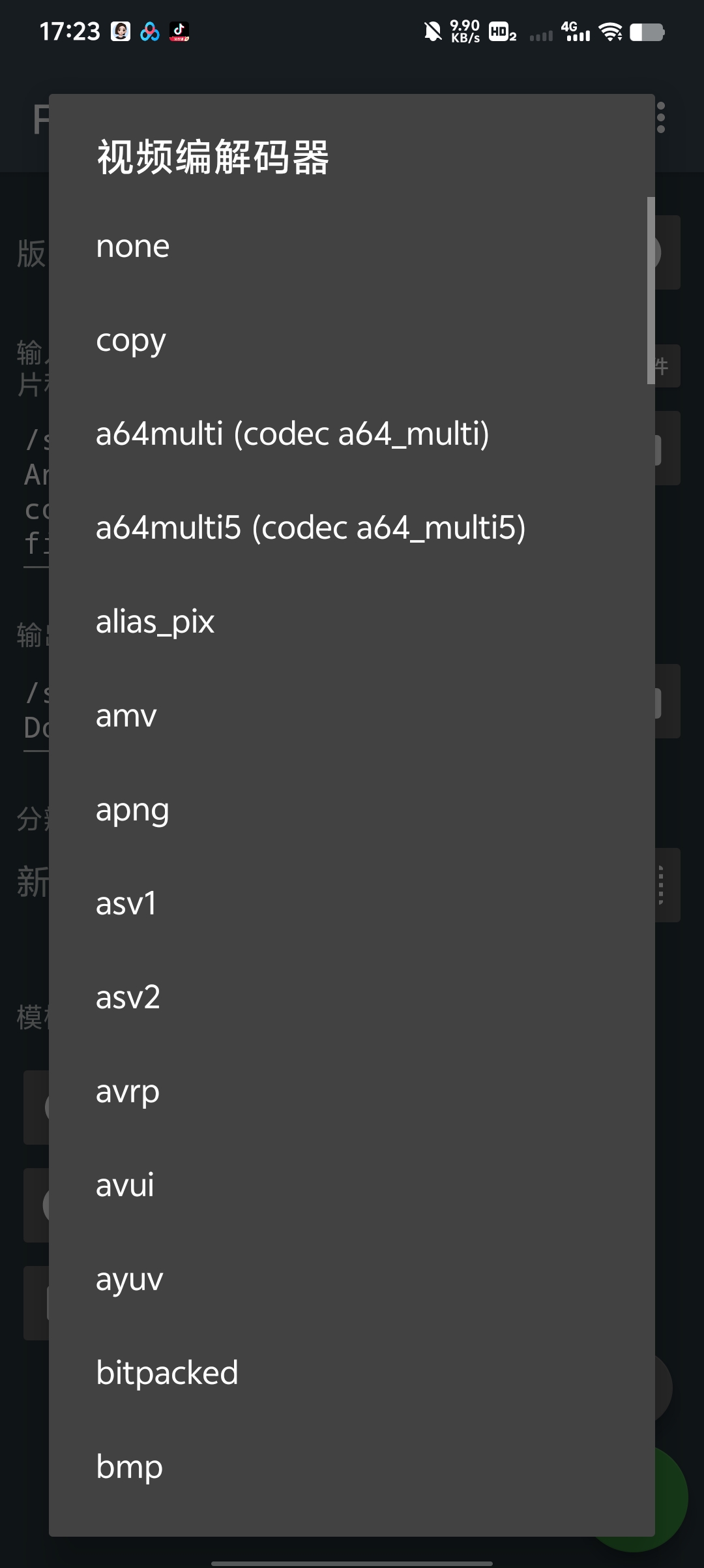Choose the amv codec

coord(352,716)
